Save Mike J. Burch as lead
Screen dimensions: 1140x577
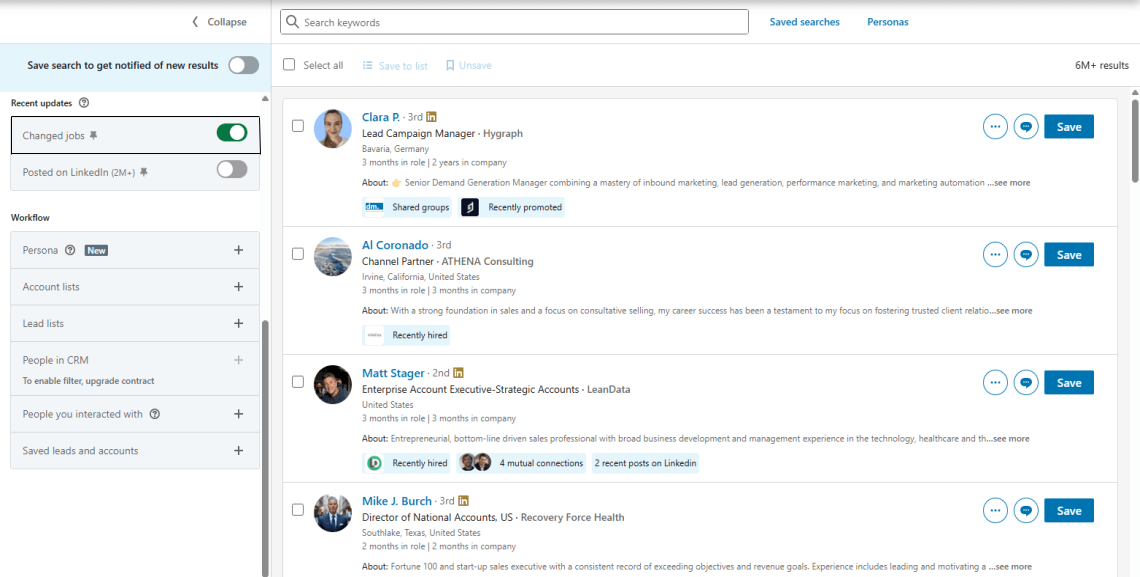click(x=1069, y=510)
